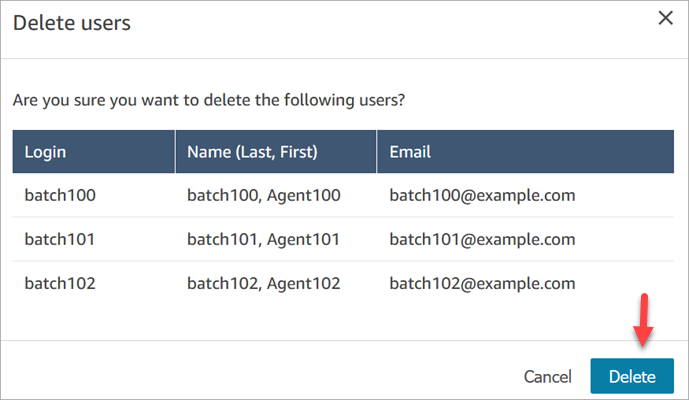Click the Name (Last, First) column header

point(251,153)
